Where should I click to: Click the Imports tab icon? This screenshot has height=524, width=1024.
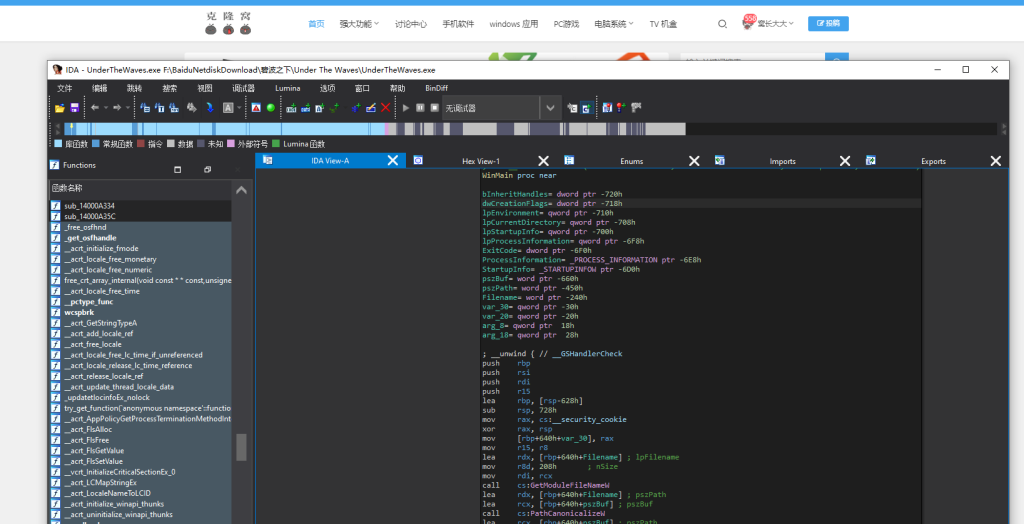(720, 160)
